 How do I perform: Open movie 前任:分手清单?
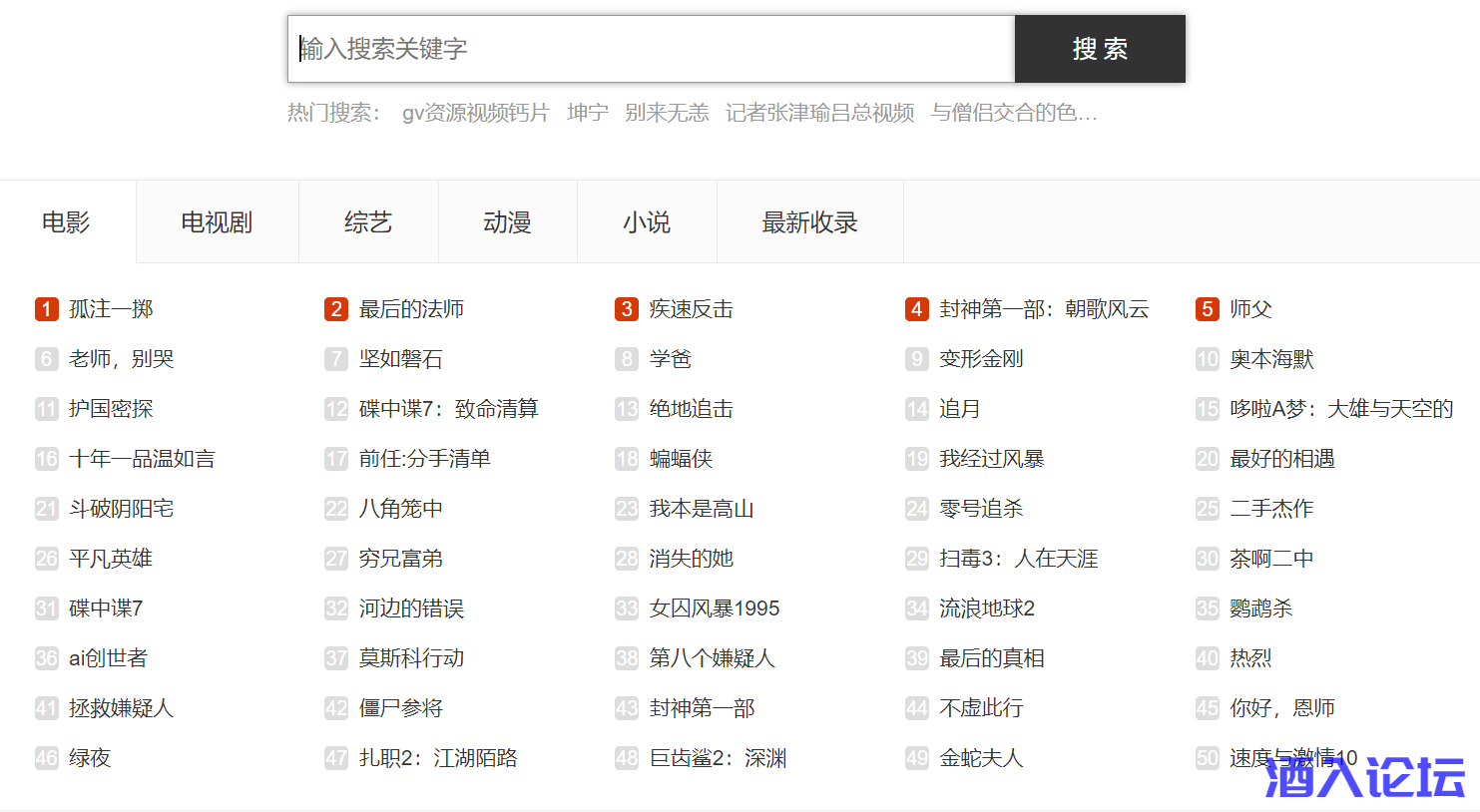pos(425,459)
